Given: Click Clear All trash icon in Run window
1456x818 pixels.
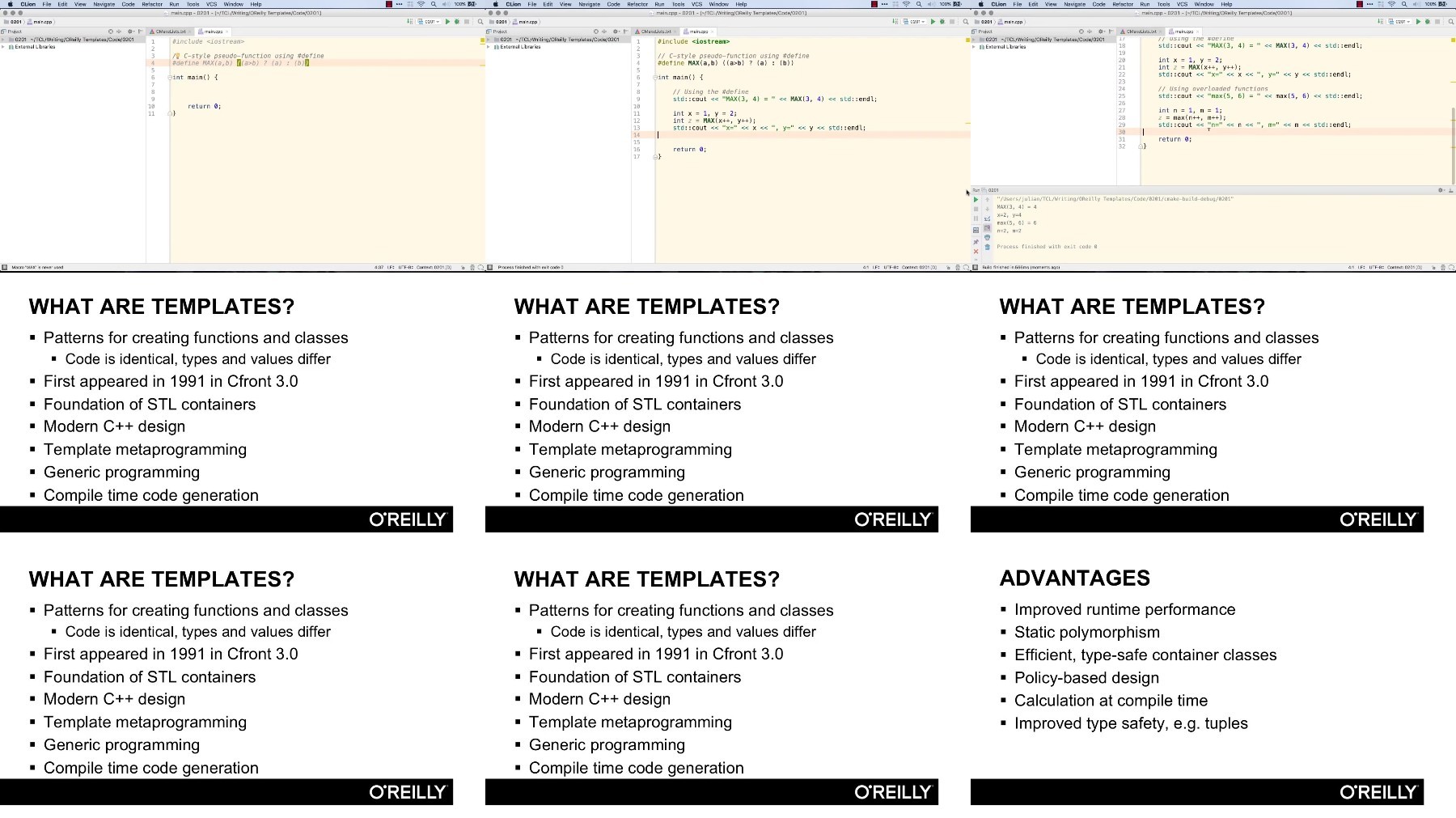Looking at the screenshot, I should coord(988,247).
